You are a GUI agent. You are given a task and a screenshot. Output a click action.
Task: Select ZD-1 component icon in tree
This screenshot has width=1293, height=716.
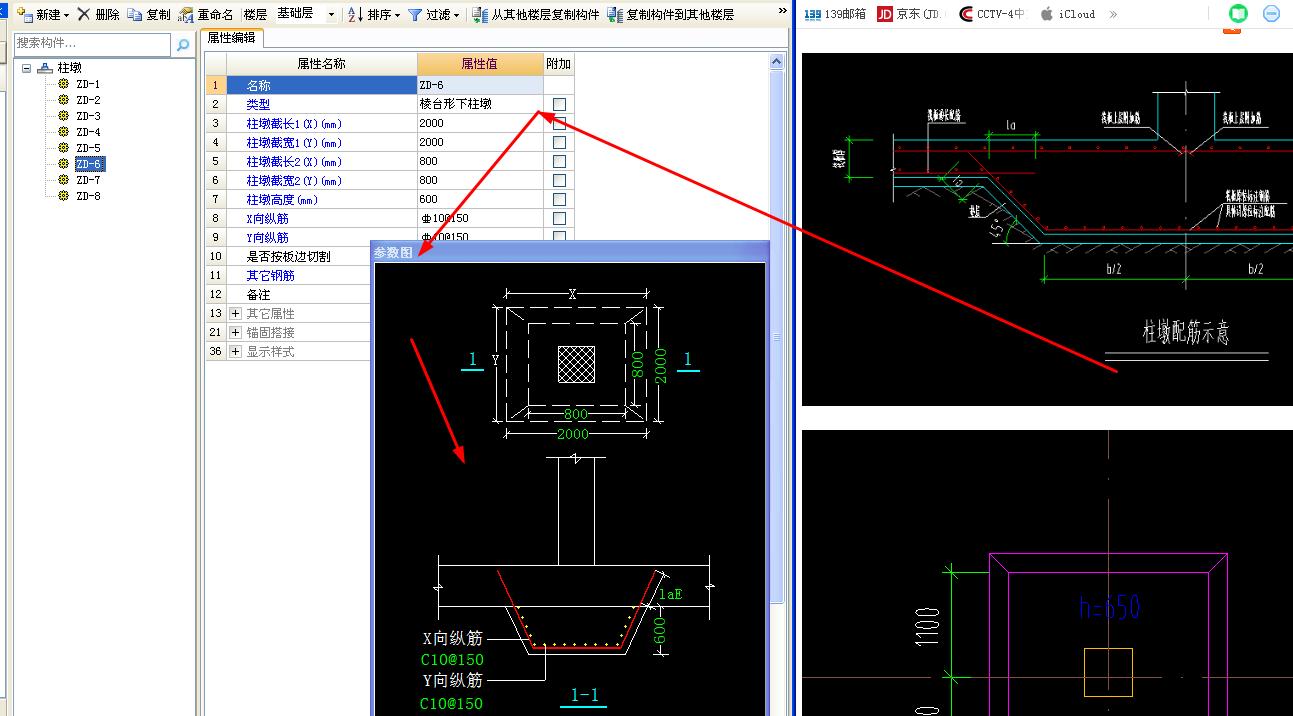coord(64,84)
